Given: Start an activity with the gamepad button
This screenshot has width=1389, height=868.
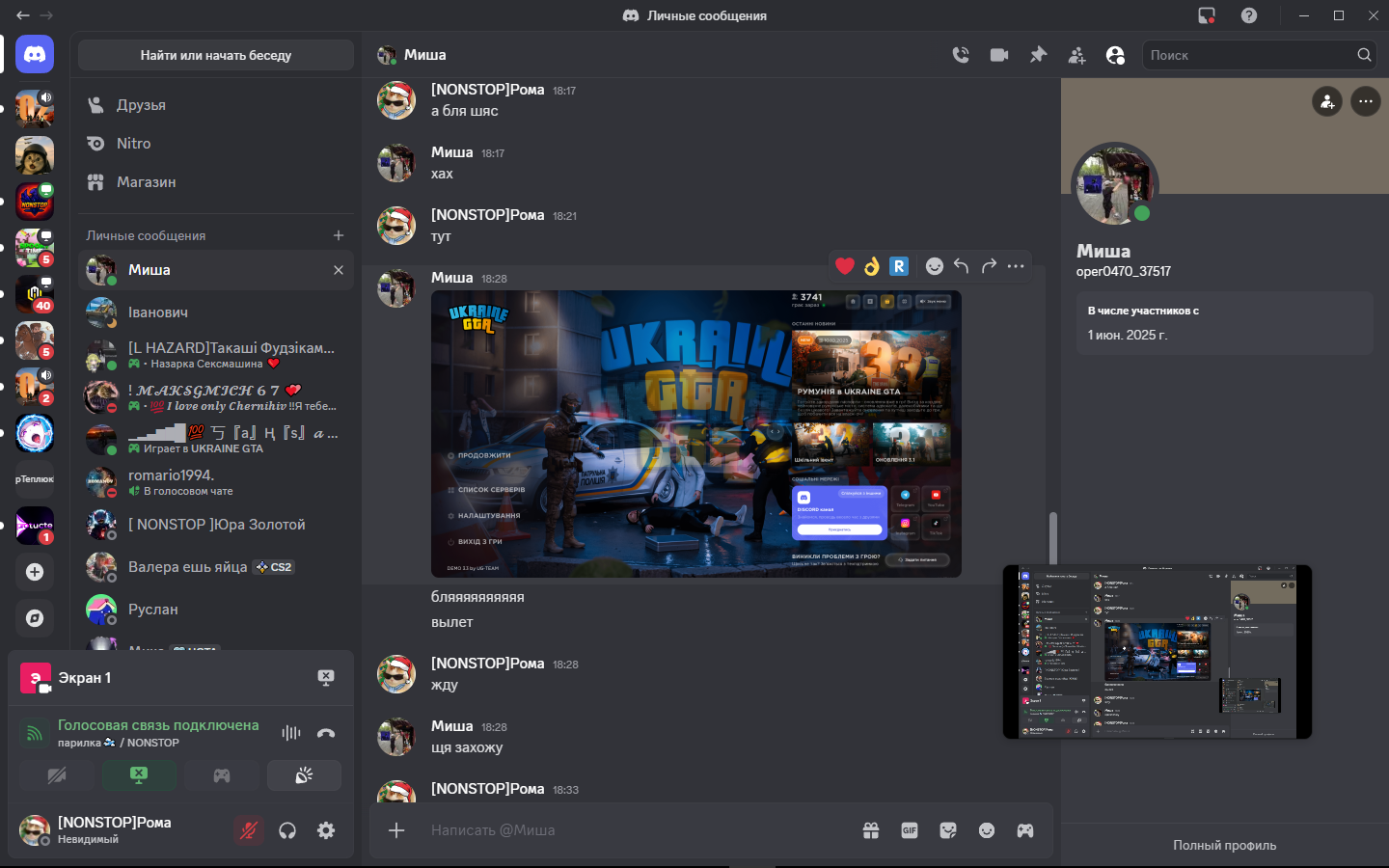Looking at the screenshot, I should point(222,775).
